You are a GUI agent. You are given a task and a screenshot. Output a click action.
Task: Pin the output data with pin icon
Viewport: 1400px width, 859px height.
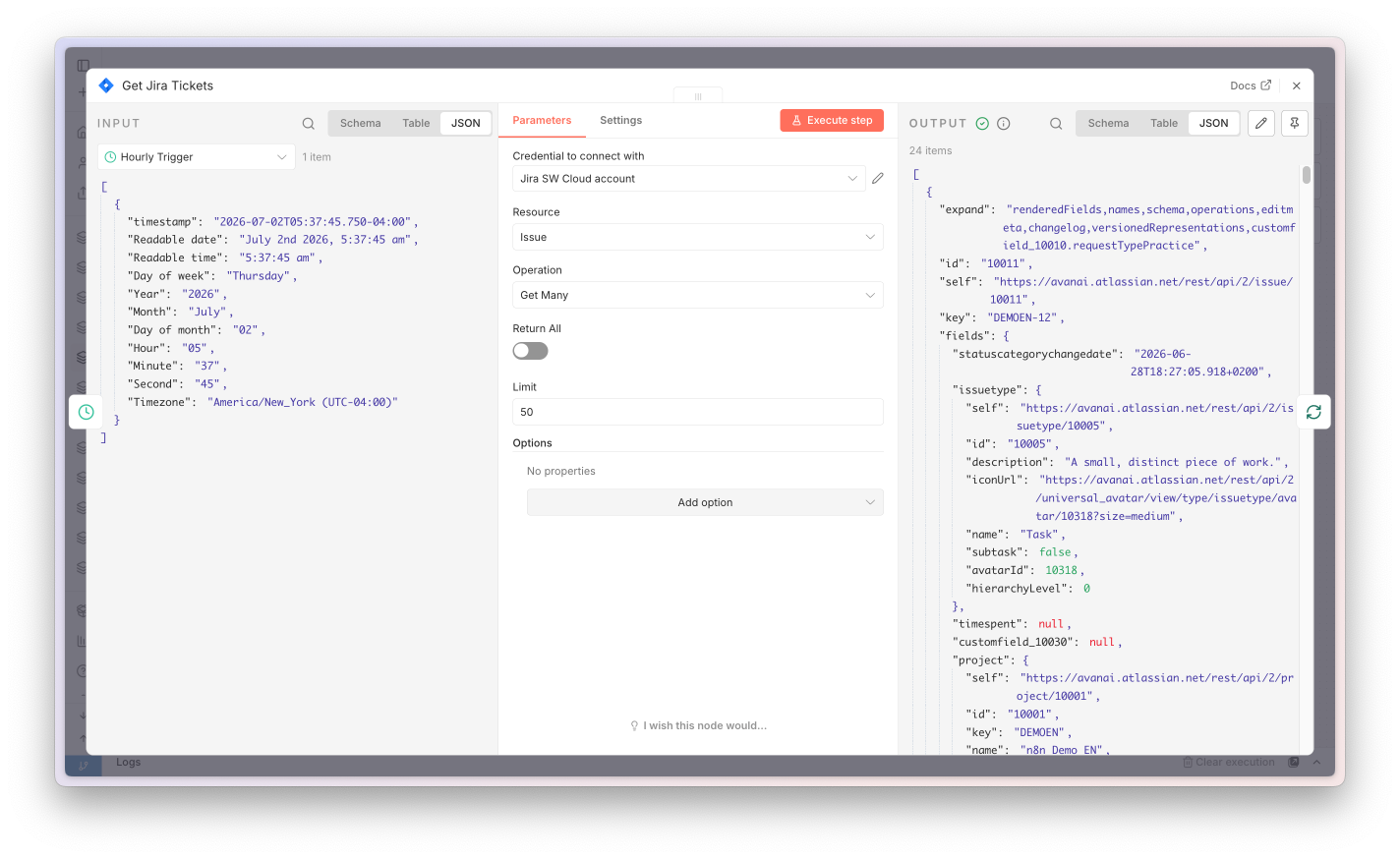tap(1295, 123)
